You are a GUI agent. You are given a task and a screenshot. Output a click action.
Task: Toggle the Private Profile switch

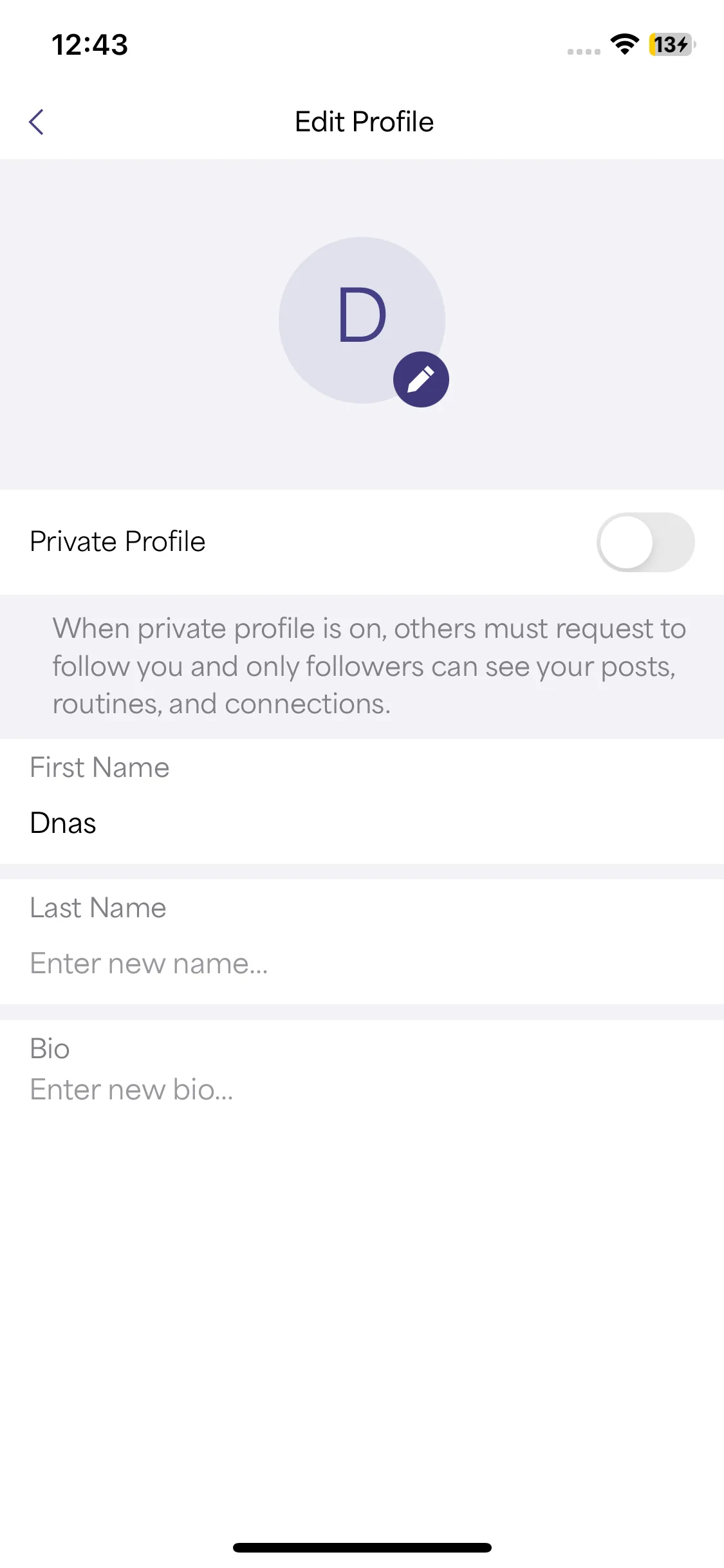point(645,542)
